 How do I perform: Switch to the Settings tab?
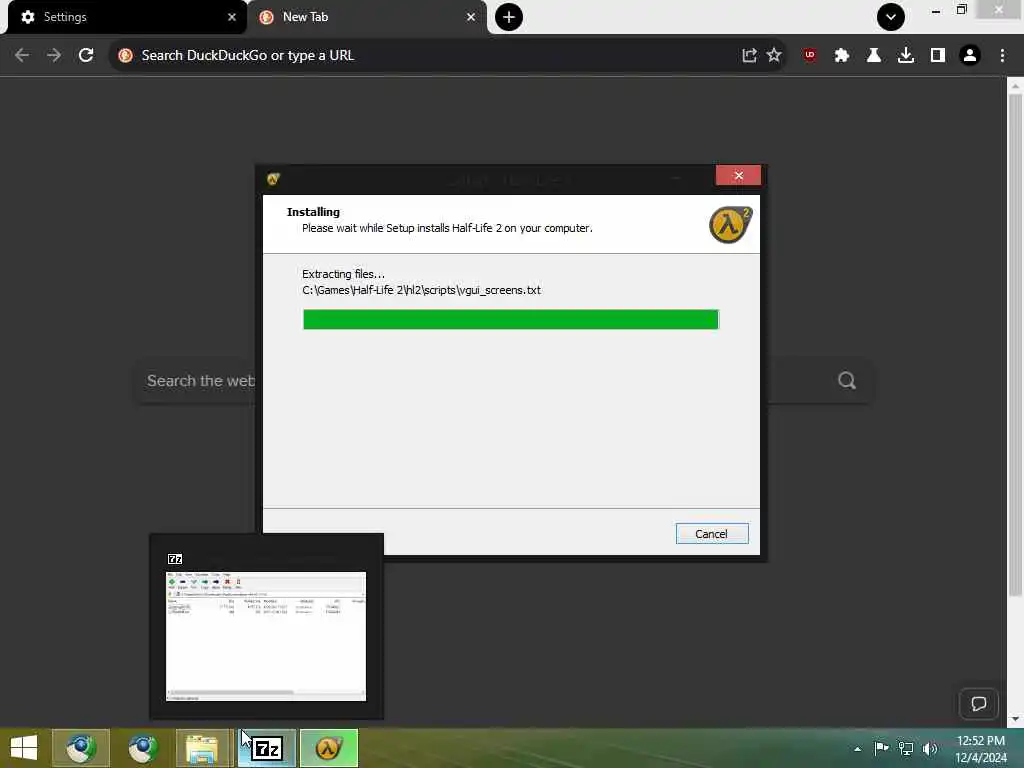click(x=124, y=17)
